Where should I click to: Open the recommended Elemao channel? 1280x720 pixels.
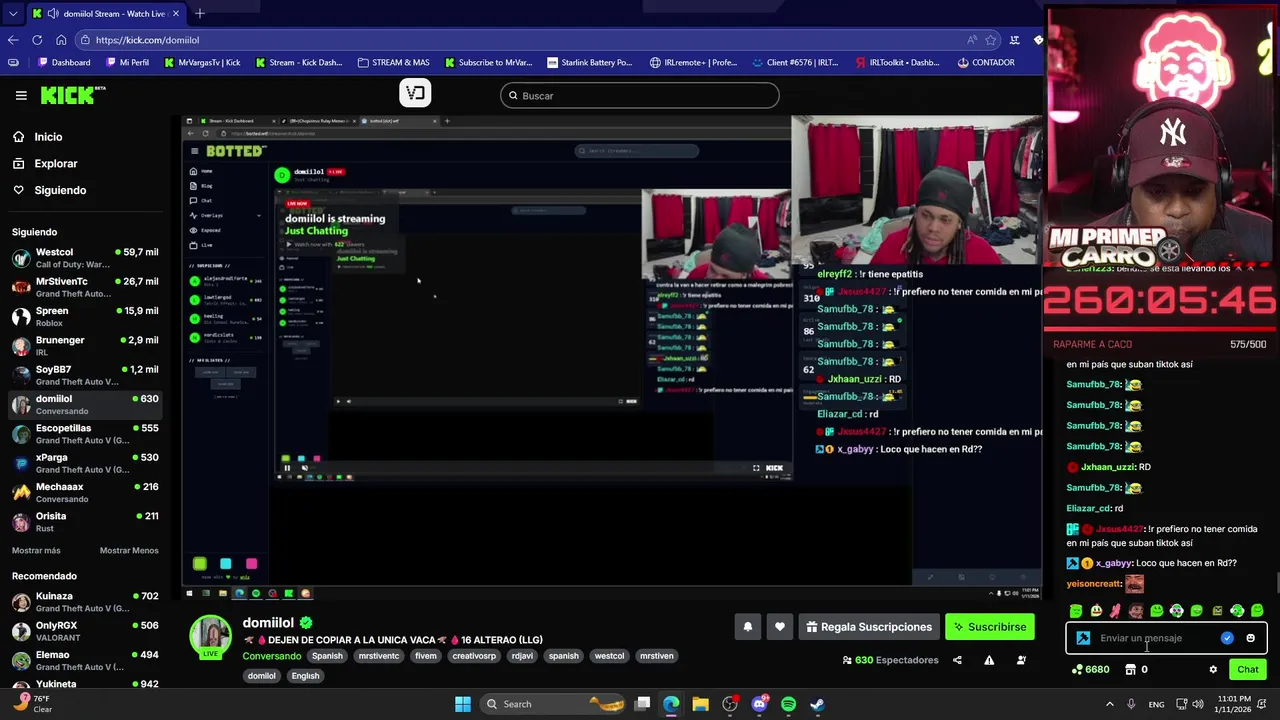click(85, 660)
